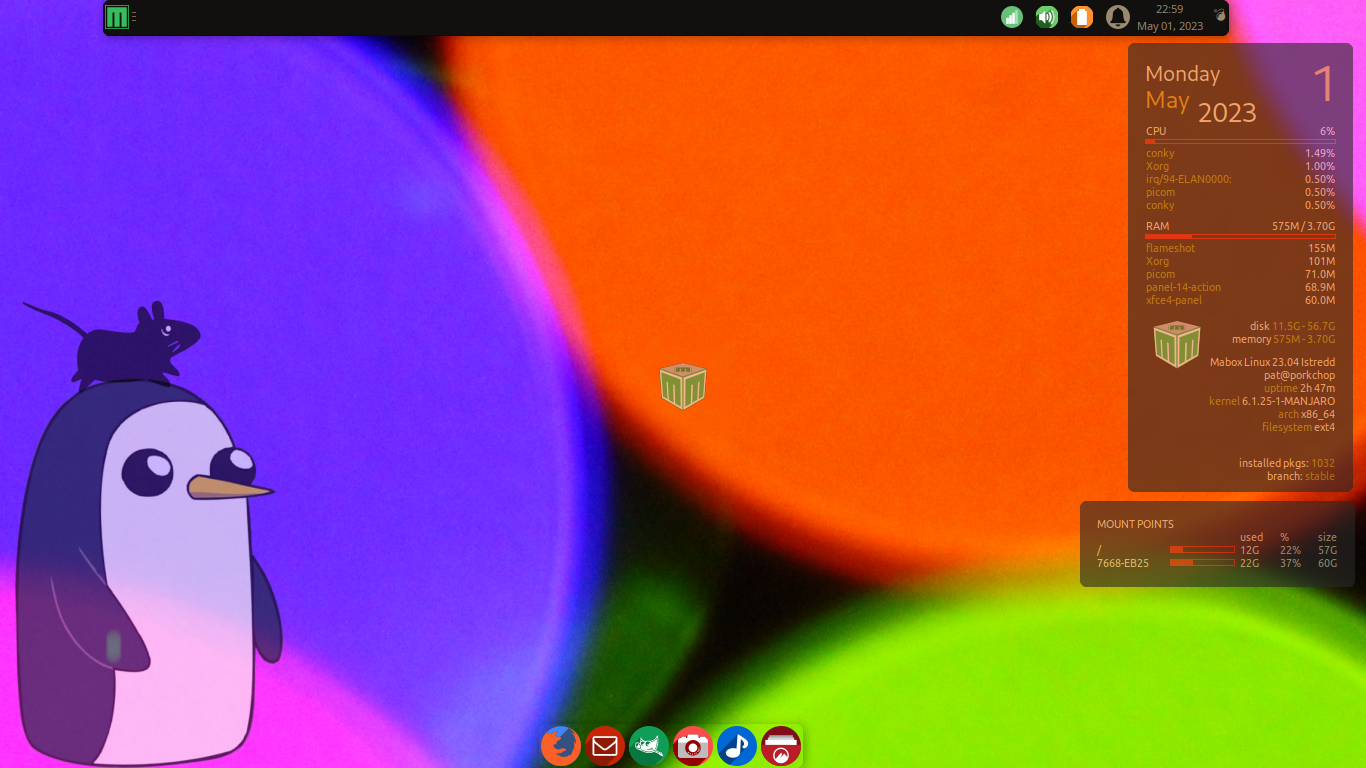Click the 7668-EB25 mount usage bar
Image resolution: width=1366 pixels, height=768 pixels.
coord(1202,563)
